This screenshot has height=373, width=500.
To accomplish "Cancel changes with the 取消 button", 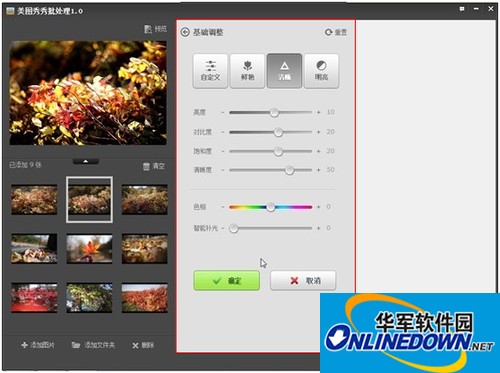I will pos(303,281).
